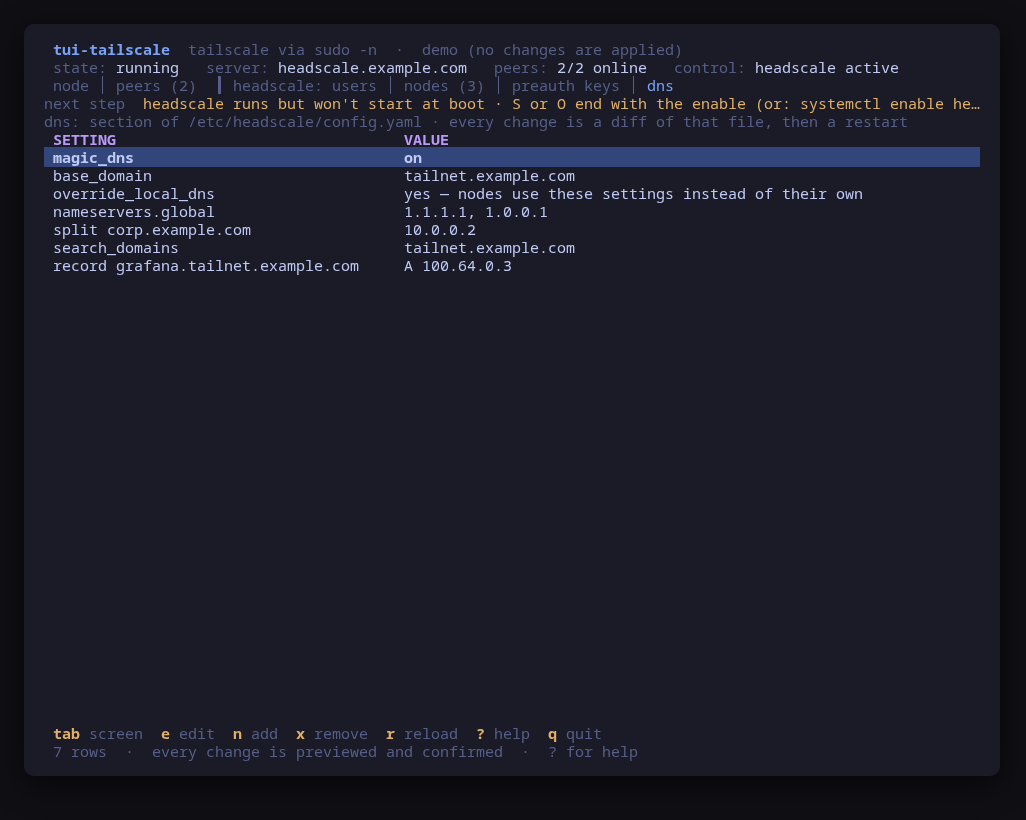Click the nameserver value 1.1.1.1, 1.0.0.1
Screen dimensions: 1026x820
476,212
